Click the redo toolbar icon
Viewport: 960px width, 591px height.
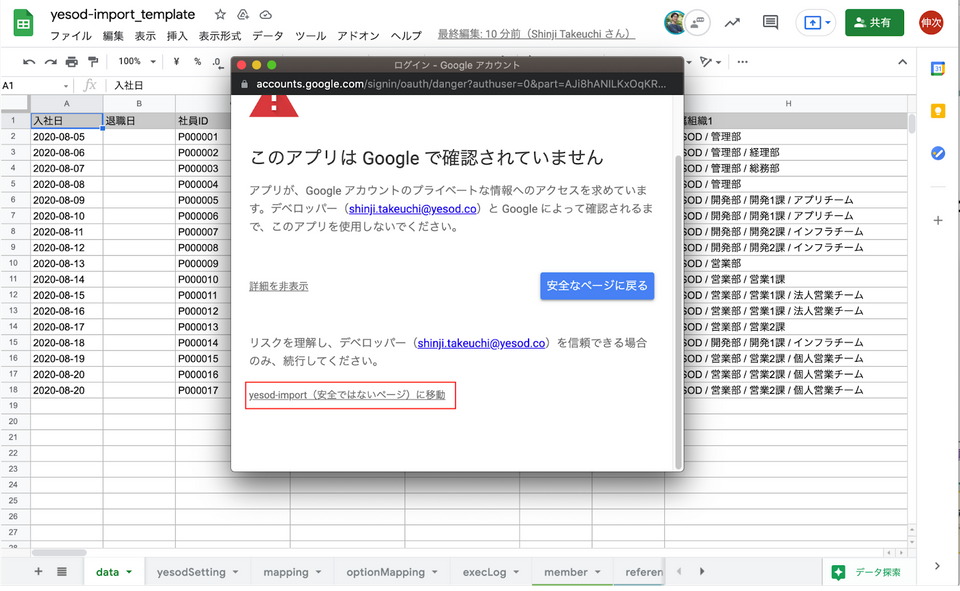(51, 62)
